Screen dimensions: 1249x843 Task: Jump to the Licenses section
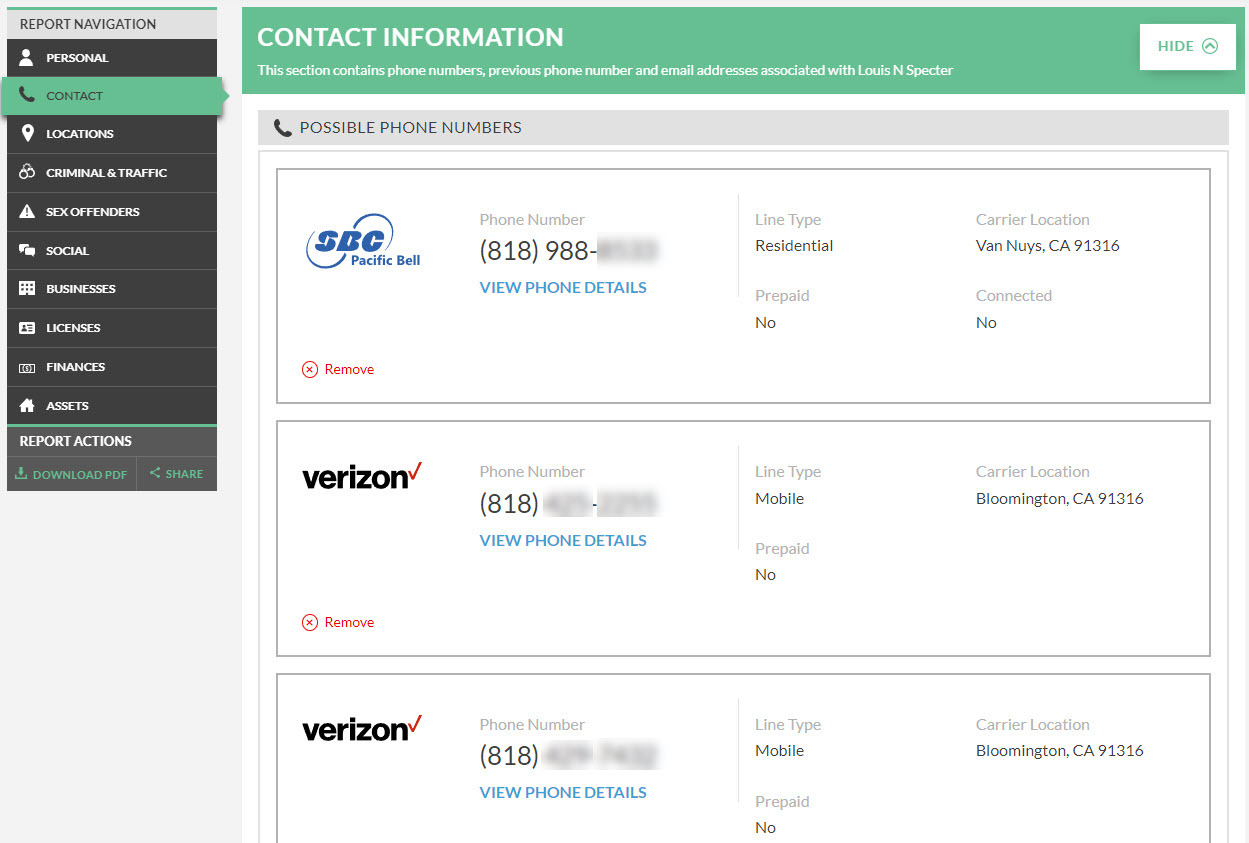pyautogui.click(x=112, y=328)
